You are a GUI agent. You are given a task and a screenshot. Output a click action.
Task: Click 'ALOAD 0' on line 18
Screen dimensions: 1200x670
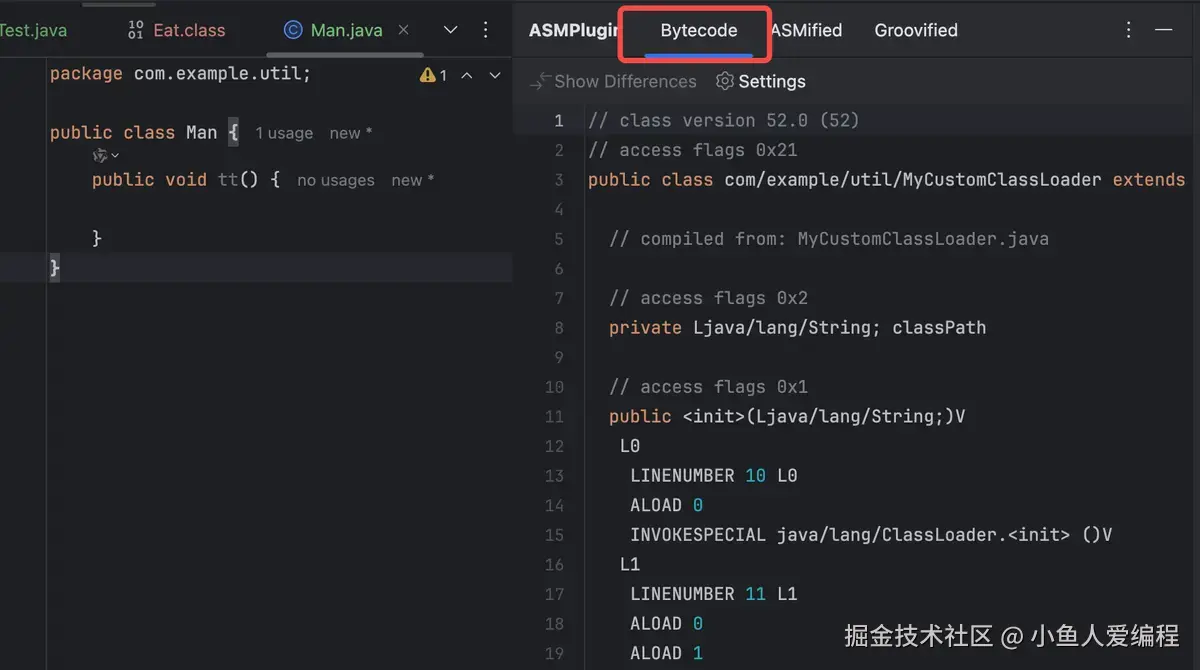pyautogui.click(x=666, y=623)
